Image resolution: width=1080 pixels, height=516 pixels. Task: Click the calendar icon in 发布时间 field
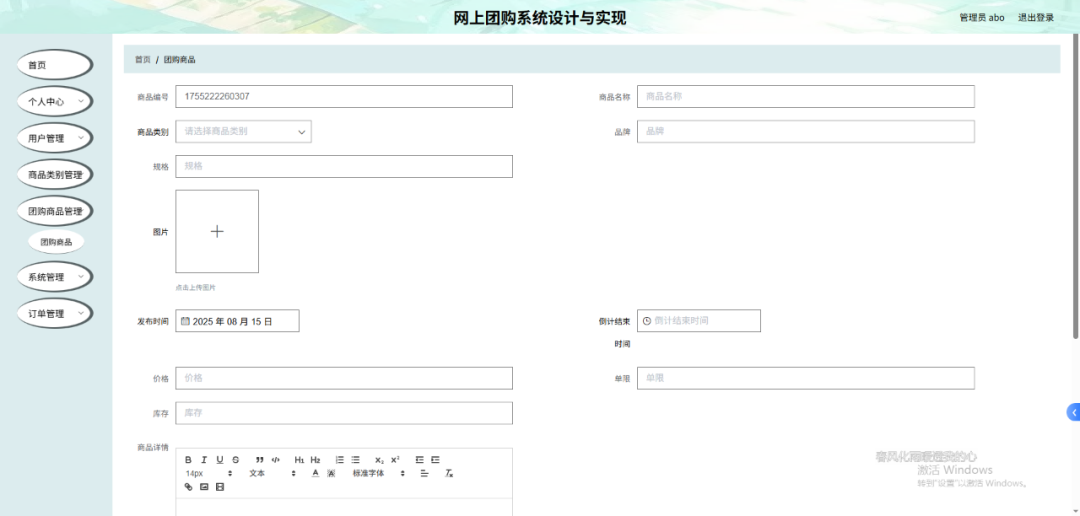[x=185, y=321]
